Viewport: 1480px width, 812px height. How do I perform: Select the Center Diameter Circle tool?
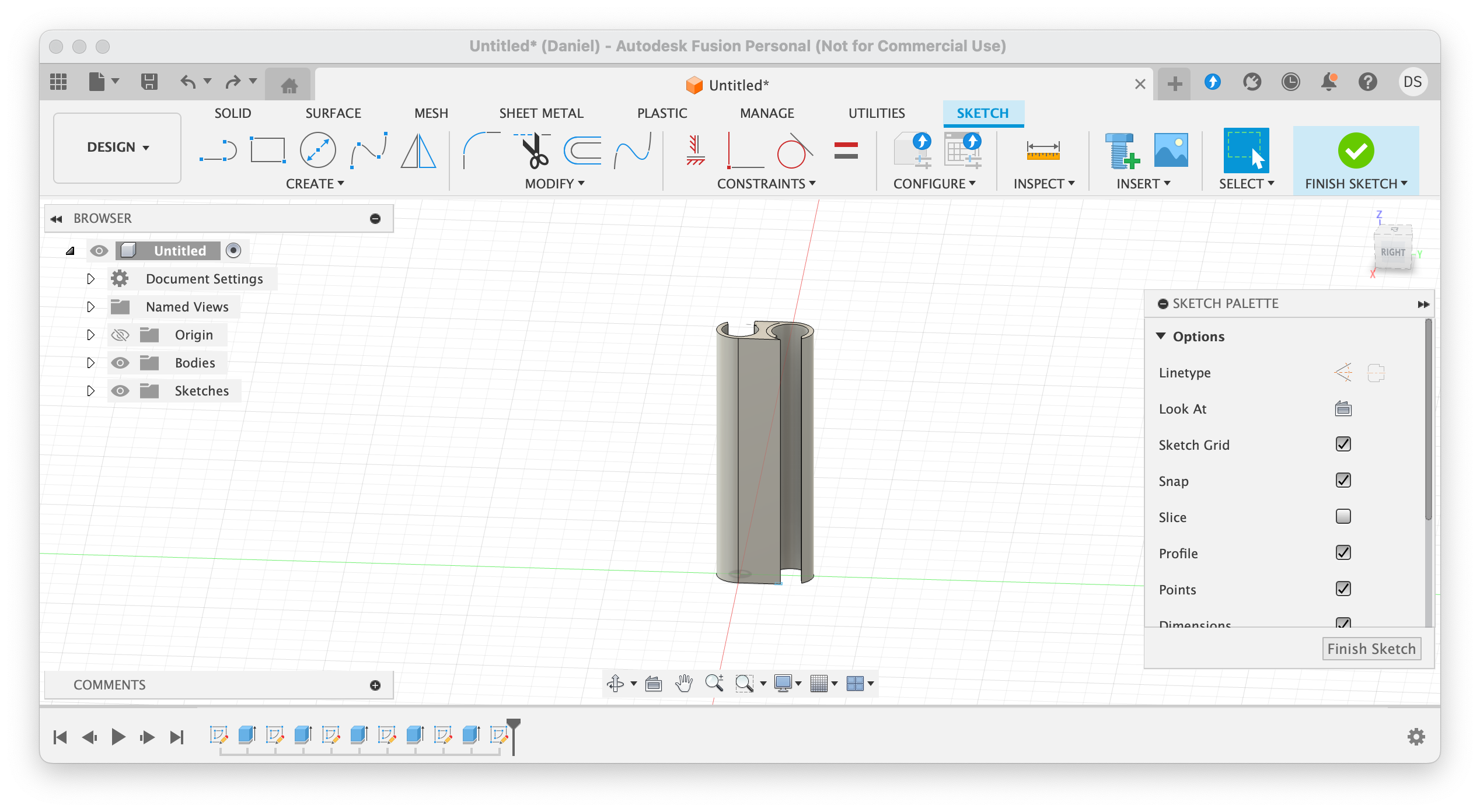click(317, 150)
